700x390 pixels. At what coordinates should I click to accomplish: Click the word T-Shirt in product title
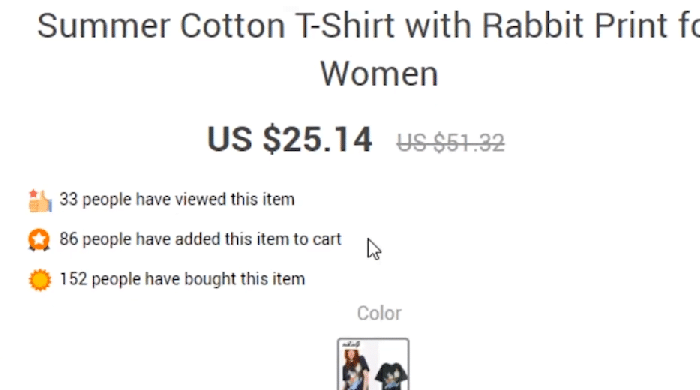click(x=345, y=25)
